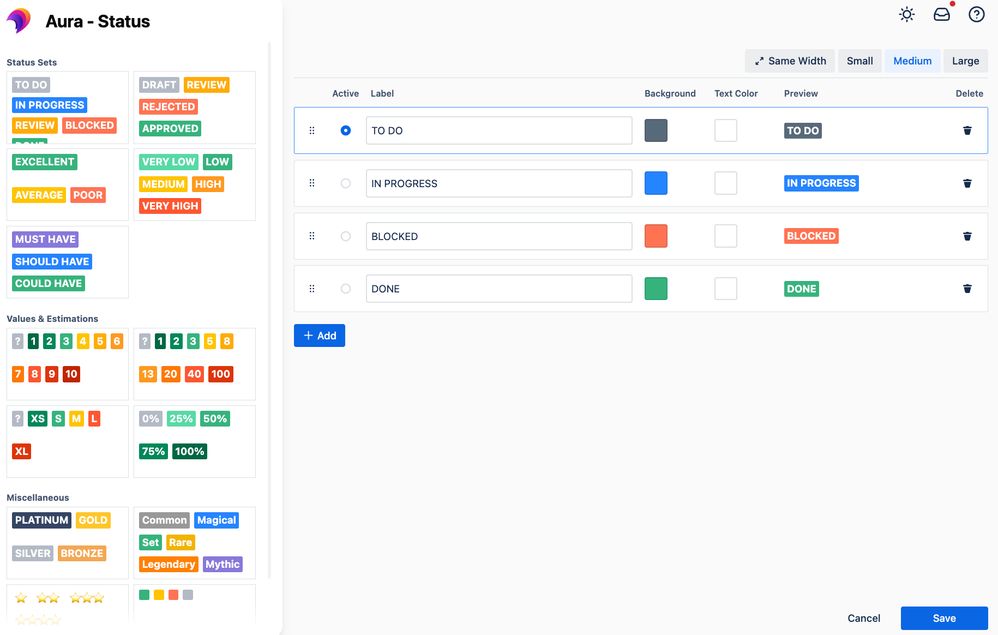The height and width of the screenshot is (635, 998).
Task: Edit the TO DO label field
Action: tap(499, 130)
